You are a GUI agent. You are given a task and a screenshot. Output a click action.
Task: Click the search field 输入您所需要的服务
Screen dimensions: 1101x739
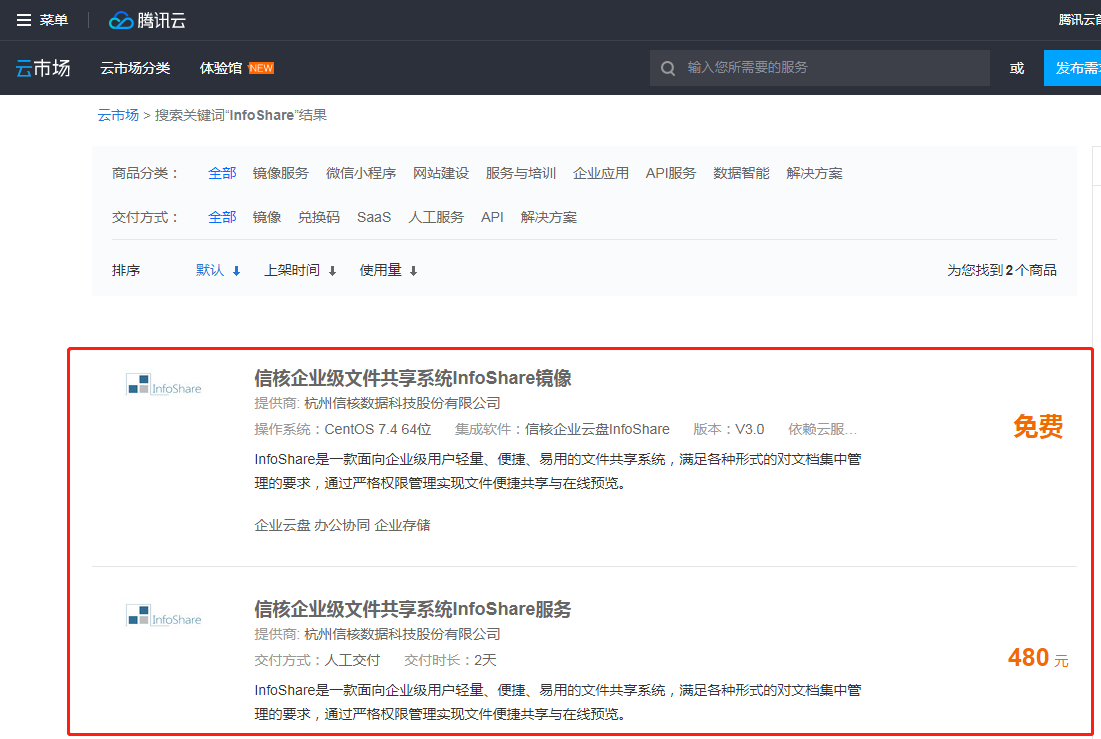(x=819, y=68)
